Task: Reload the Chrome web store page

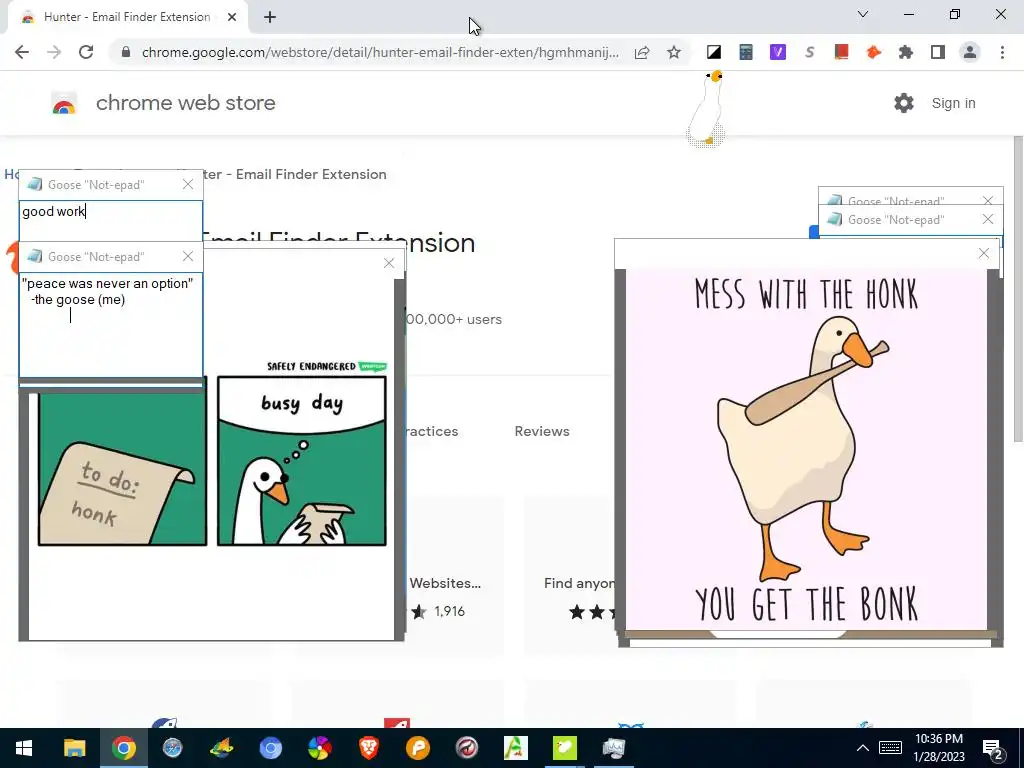Action: [x=86, y=52]
